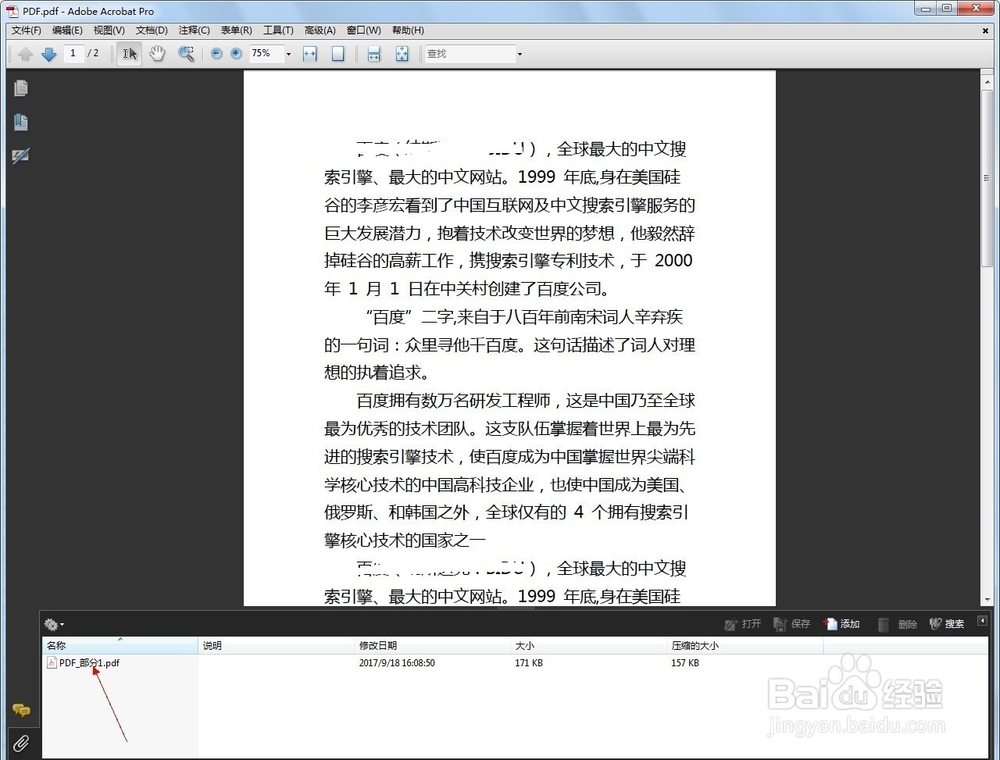
Task: Click the page number input field
Action: 73,54
